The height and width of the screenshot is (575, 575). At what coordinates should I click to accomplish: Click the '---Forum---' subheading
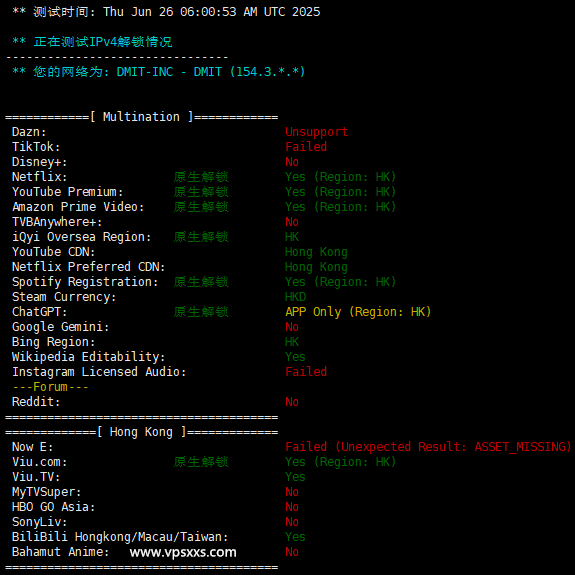pyautogui.click(x=50, y=387)
